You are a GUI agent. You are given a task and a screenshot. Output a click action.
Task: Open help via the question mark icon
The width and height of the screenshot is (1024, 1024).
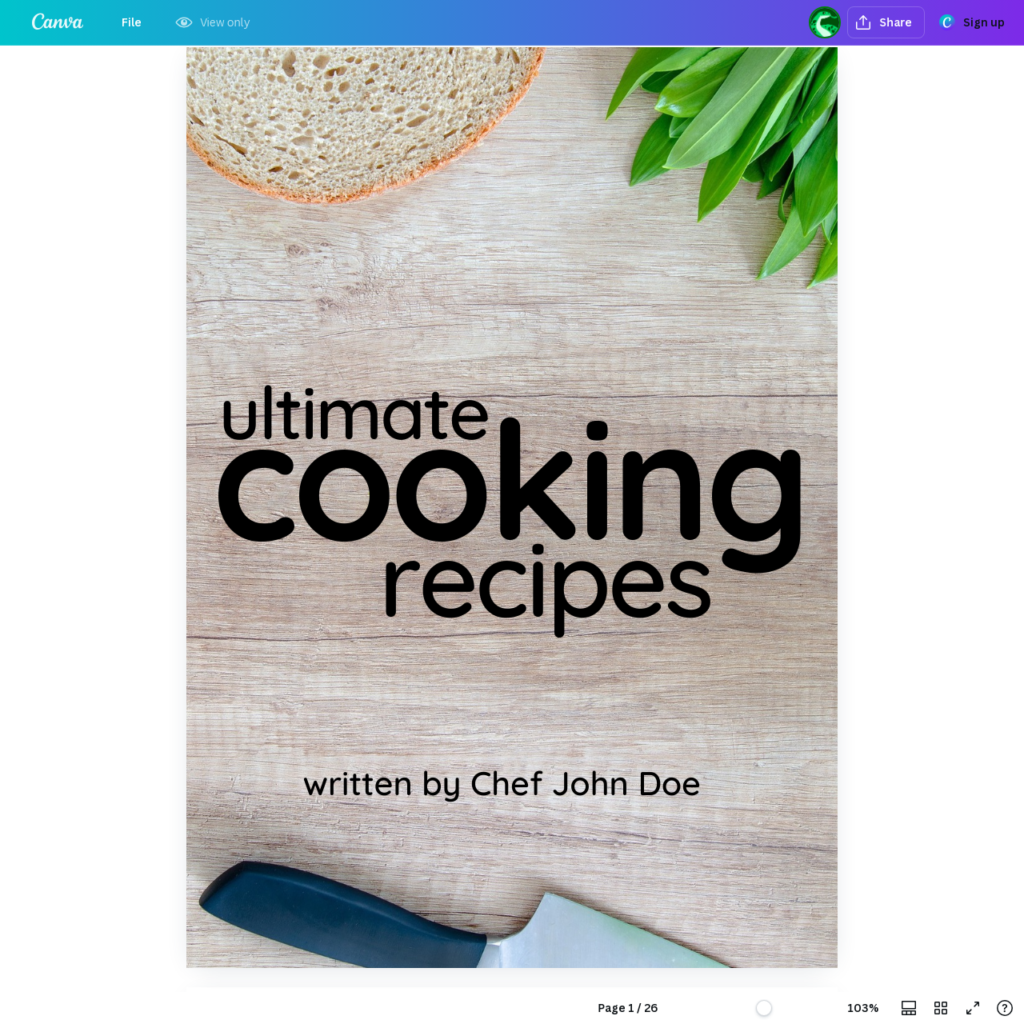1004,1008
